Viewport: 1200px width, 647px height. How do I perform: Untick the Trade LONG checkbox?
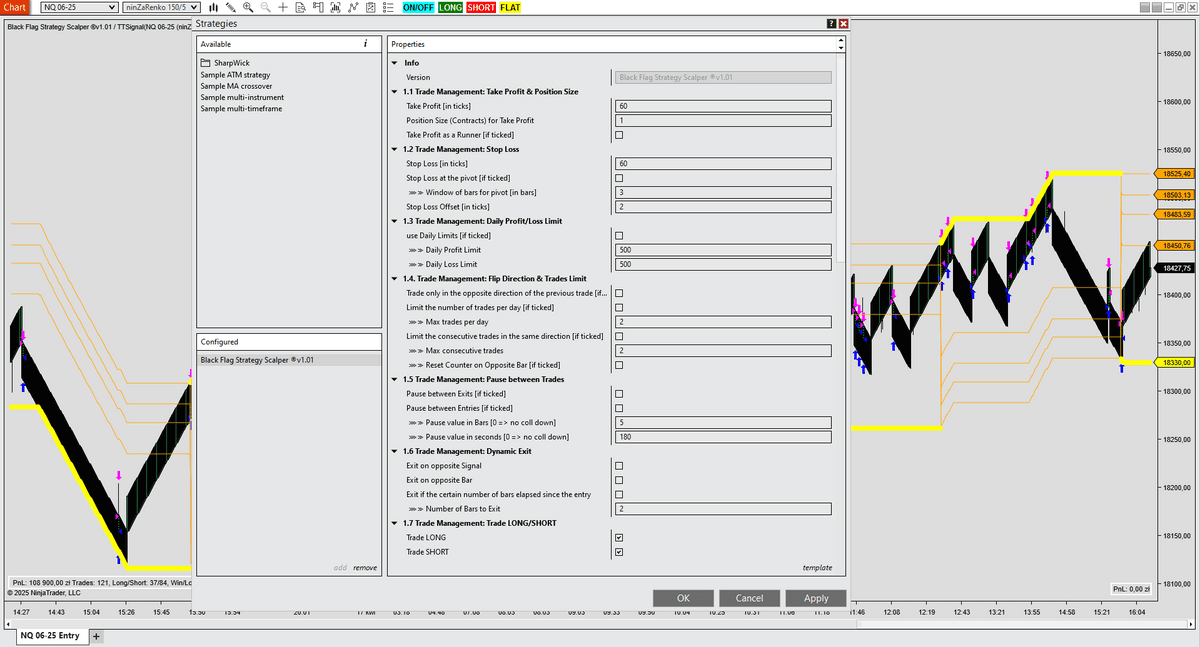619,538
